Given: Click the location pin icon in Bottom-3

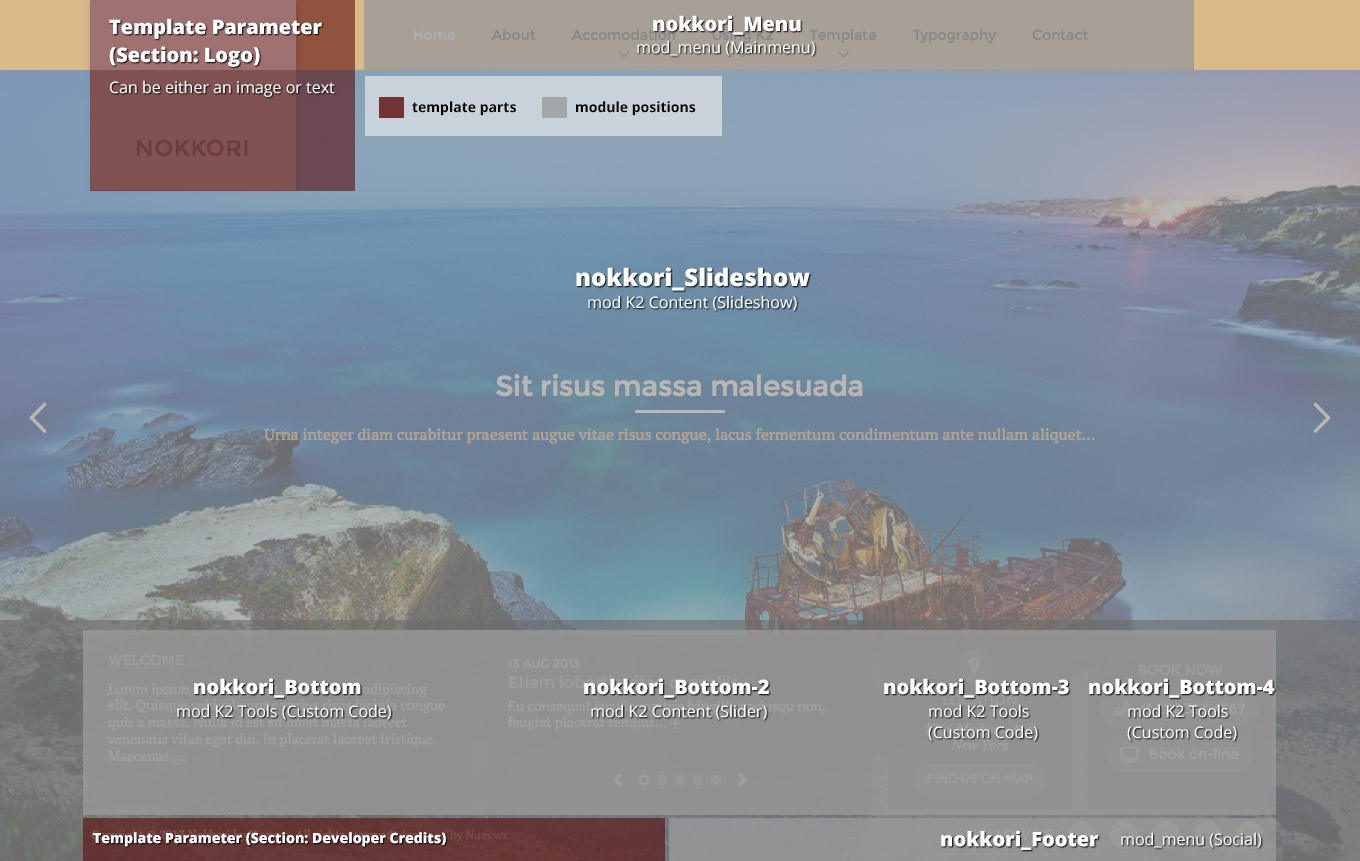Looking at the screenshot, I should pos(974,666).
